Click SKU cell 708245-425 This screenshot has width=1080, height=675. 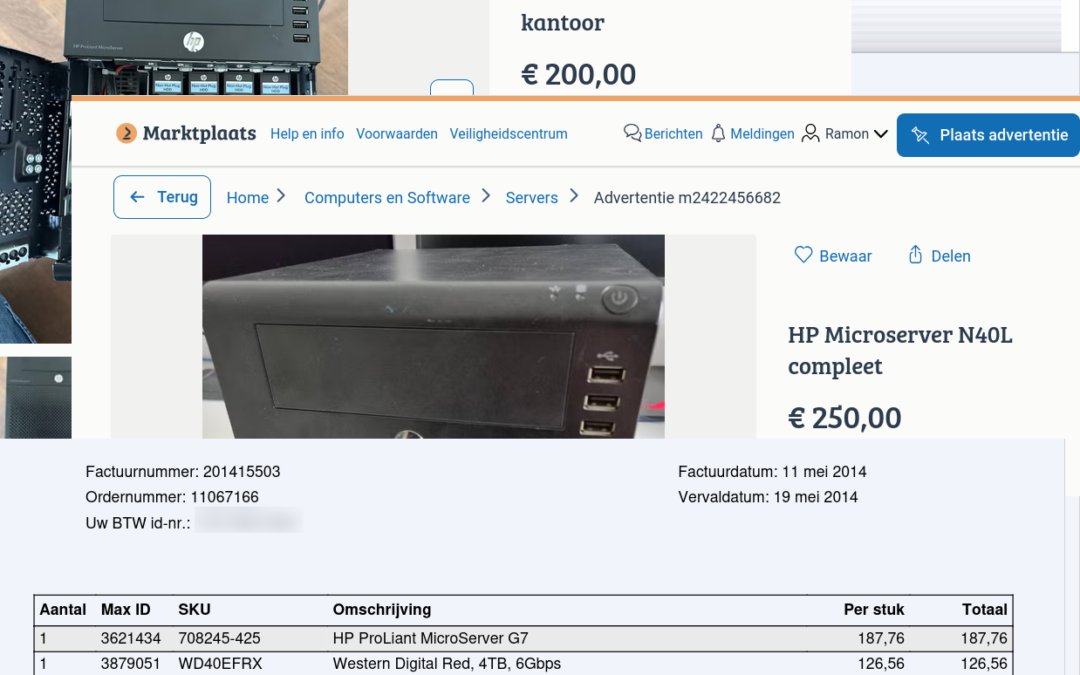pos(219,638)
